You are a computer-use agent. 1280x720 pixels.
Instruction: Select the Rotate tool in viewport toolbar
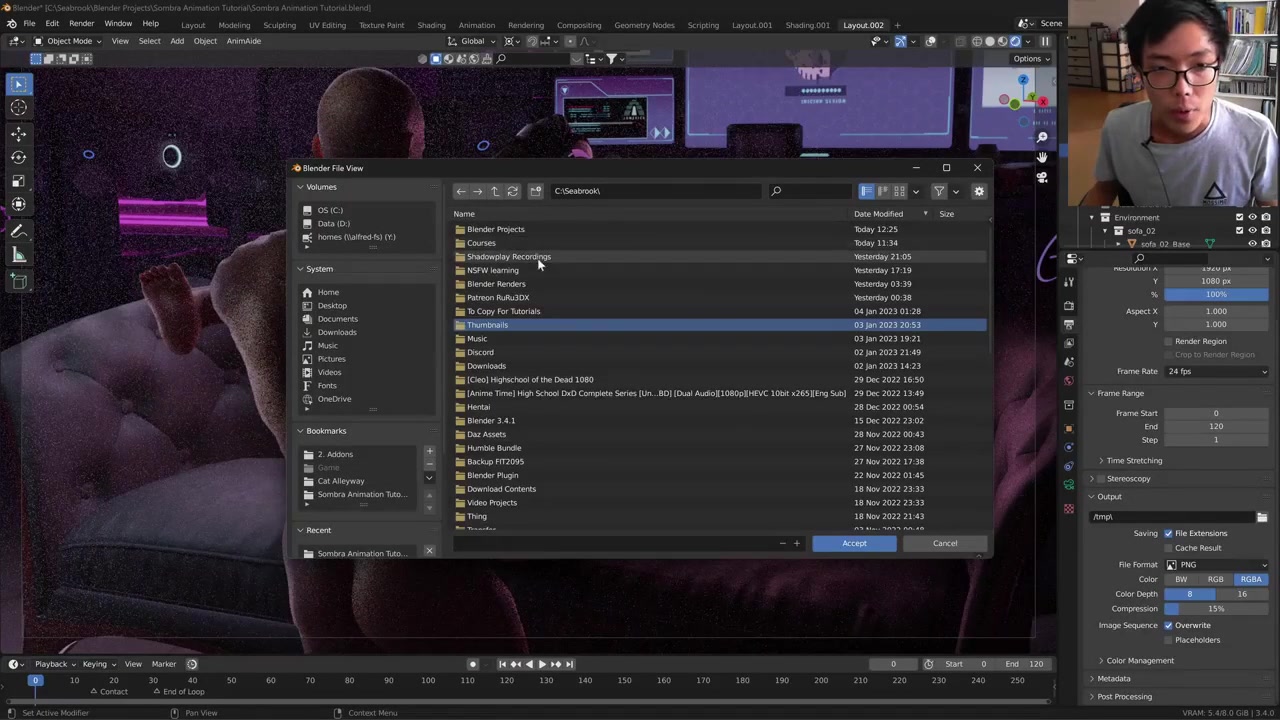18,157
